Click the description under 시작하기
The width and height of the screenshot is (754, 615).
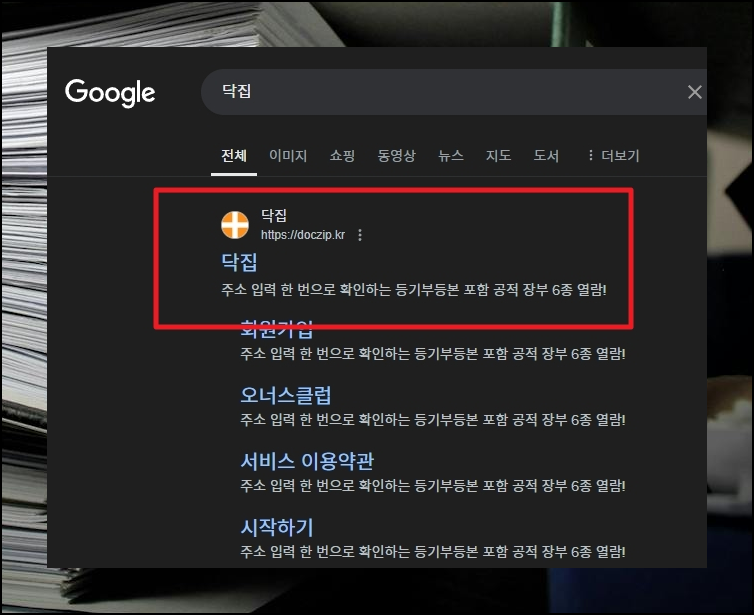(433, 552)
